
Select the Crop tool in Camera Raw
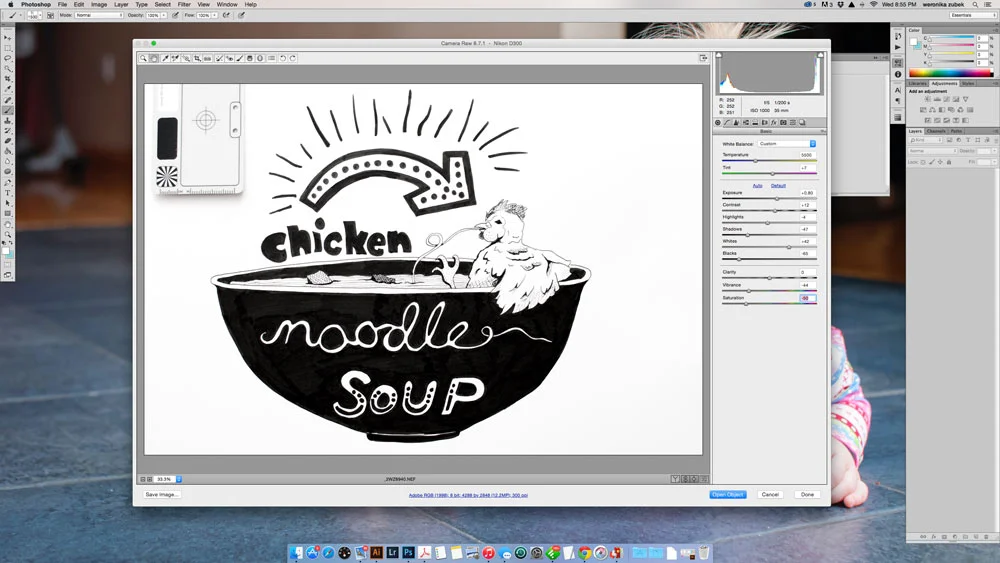pyautogui.click(x=198, y=58)
